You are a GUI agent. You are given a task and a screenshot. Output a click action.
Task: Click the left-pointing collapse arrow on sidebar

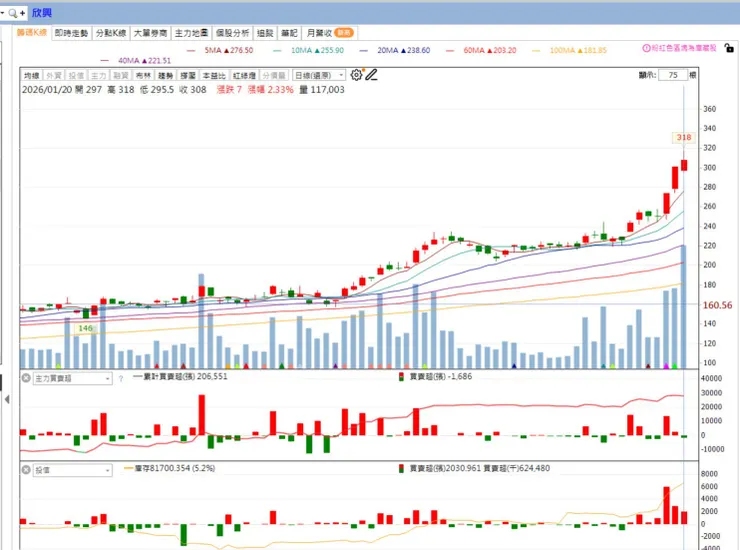pyautogui.click(x=7, y=399)
